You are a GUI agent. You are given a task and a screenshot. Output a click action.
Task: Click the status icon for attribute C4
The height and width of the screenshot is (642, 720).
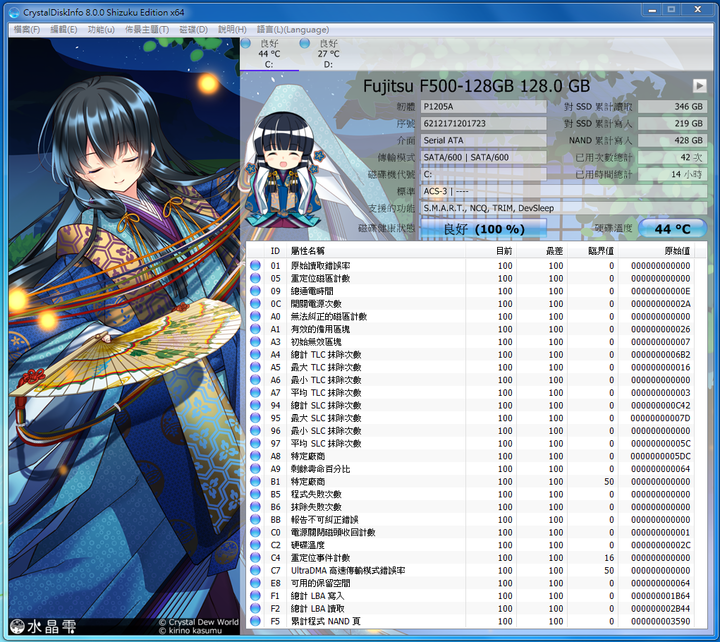[255, 558]
